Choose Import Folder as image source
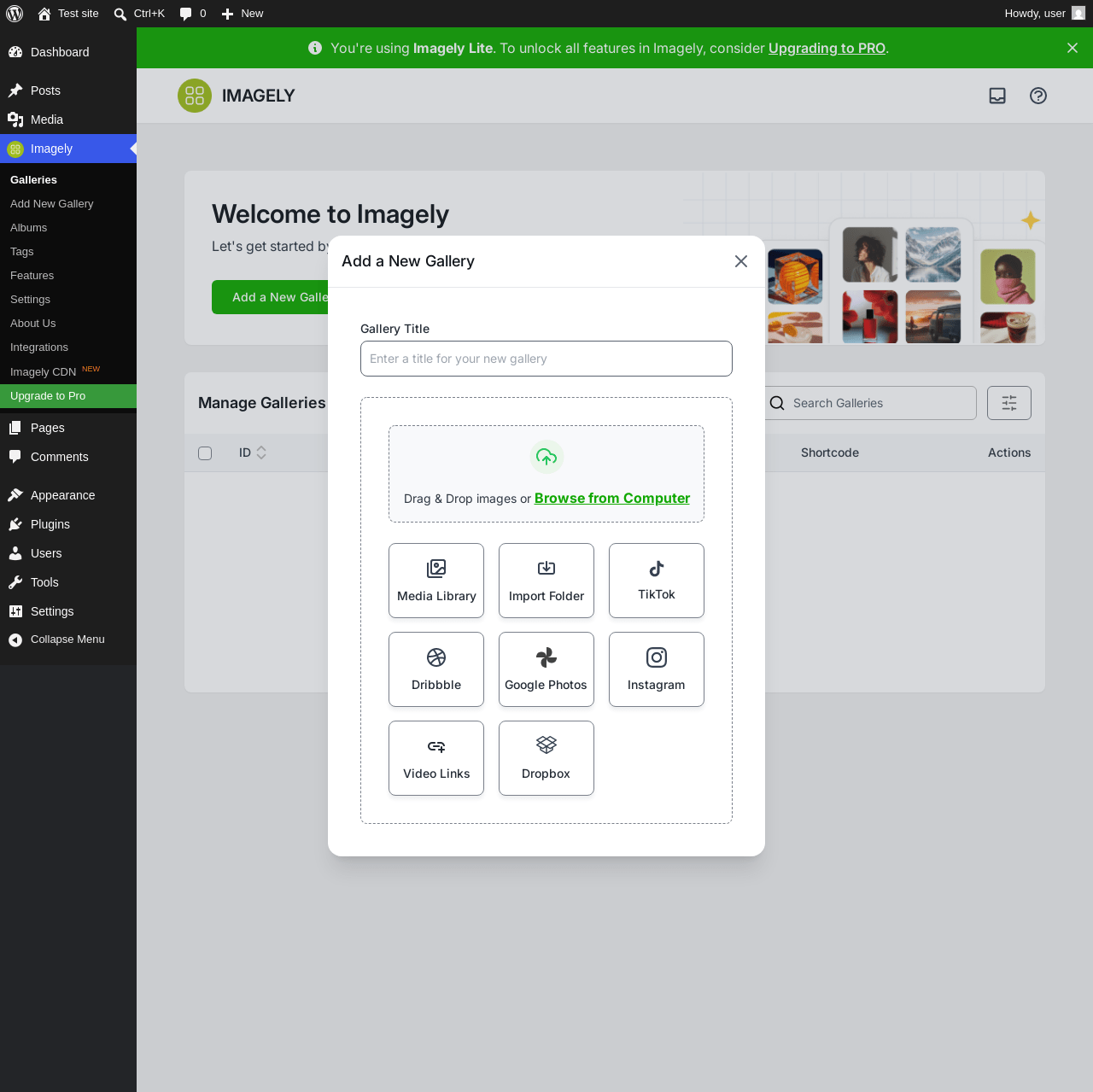Viewport: 1093px width, 1092px height. coord(546,581)
